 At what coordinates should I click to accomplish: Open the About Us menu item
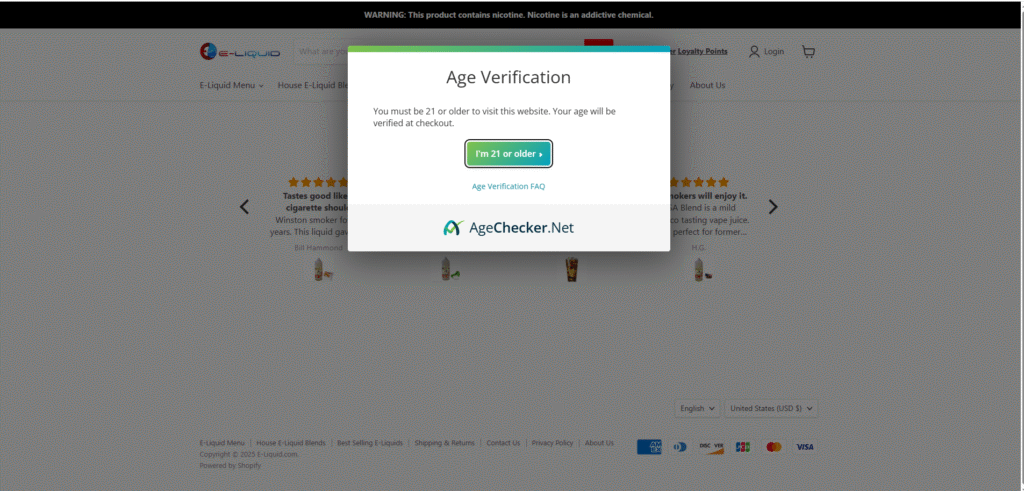point(707,86)
